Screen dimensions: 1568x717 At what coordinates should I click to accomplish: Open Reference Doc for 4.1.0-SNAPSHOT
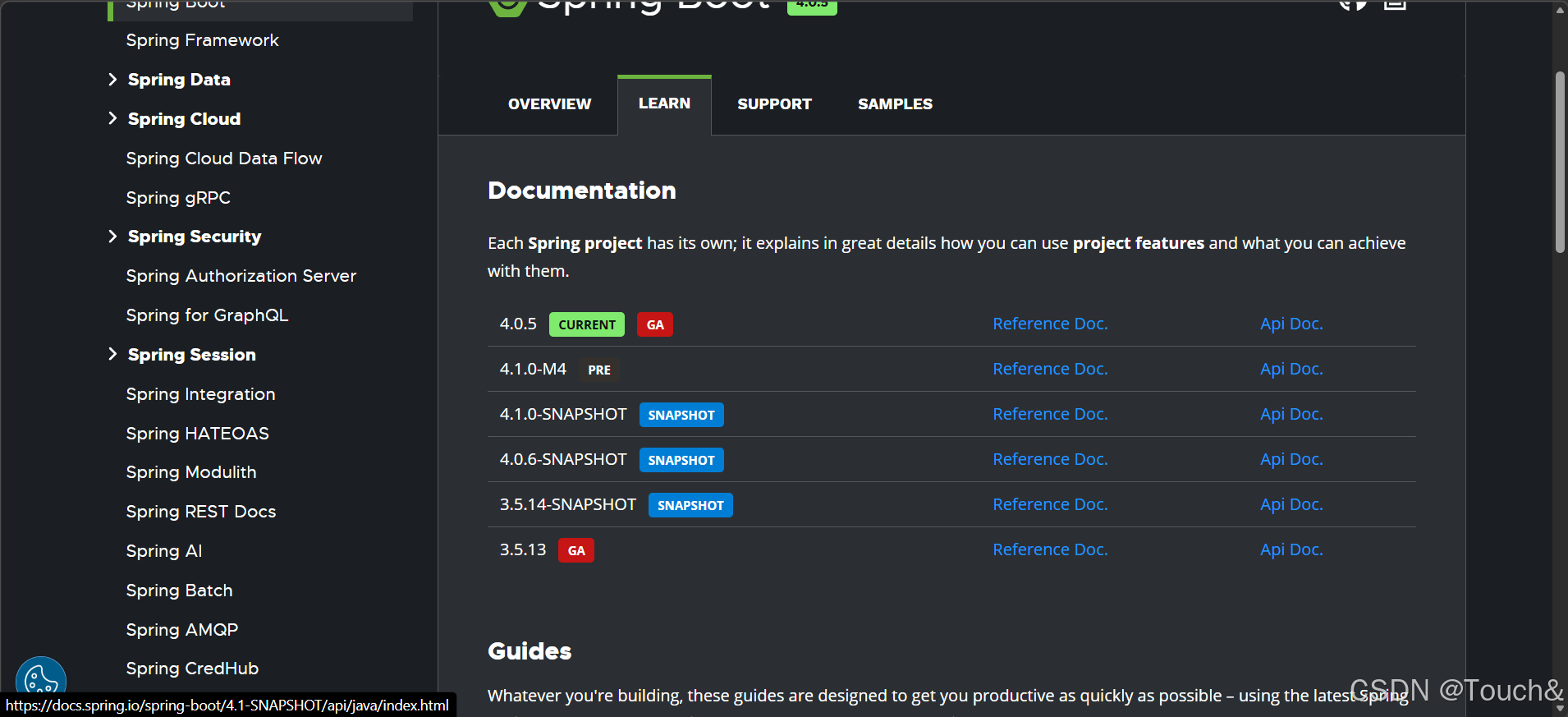1050,414
